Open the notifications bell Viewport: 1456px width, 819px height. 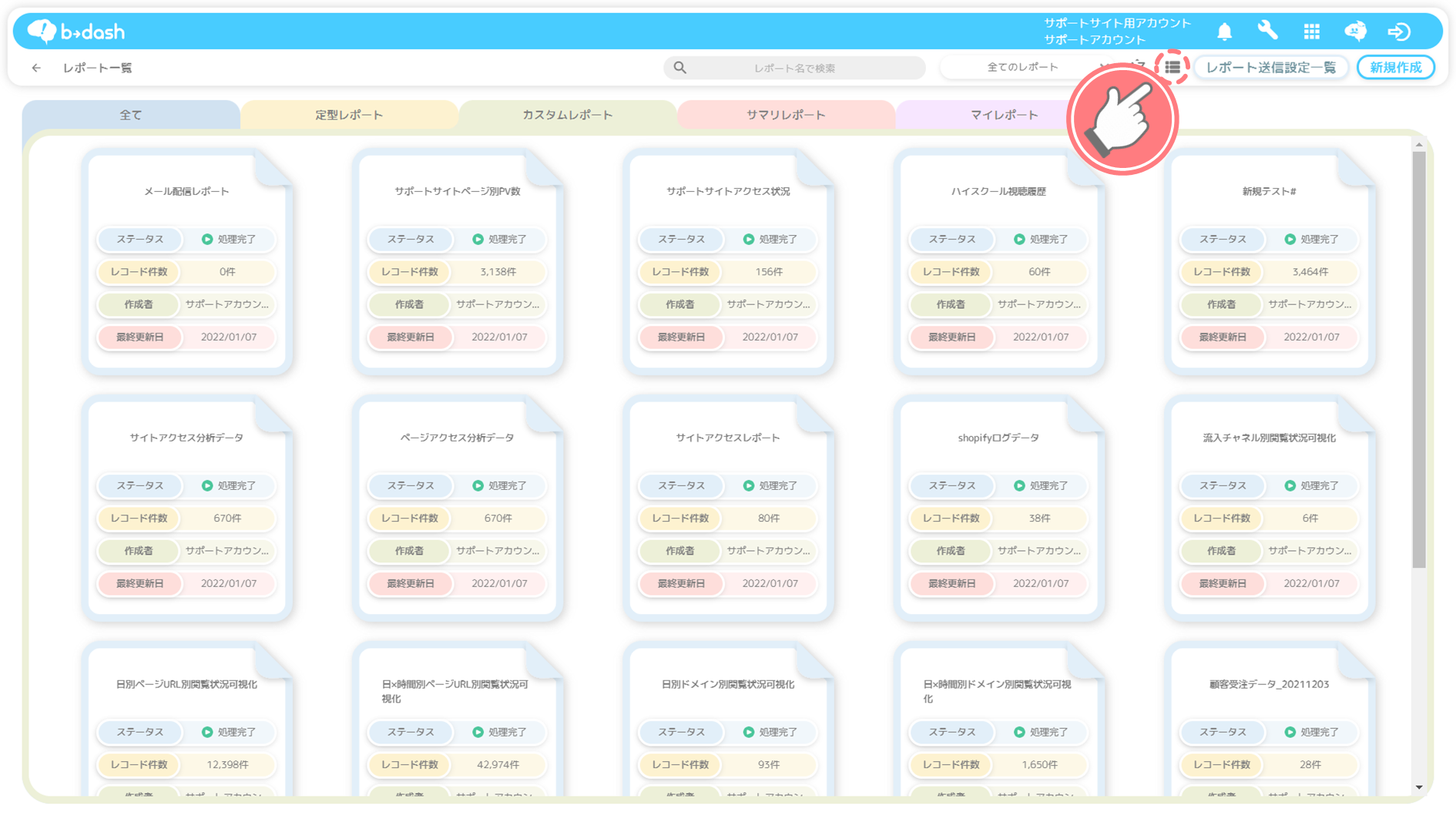(1224, 32)
